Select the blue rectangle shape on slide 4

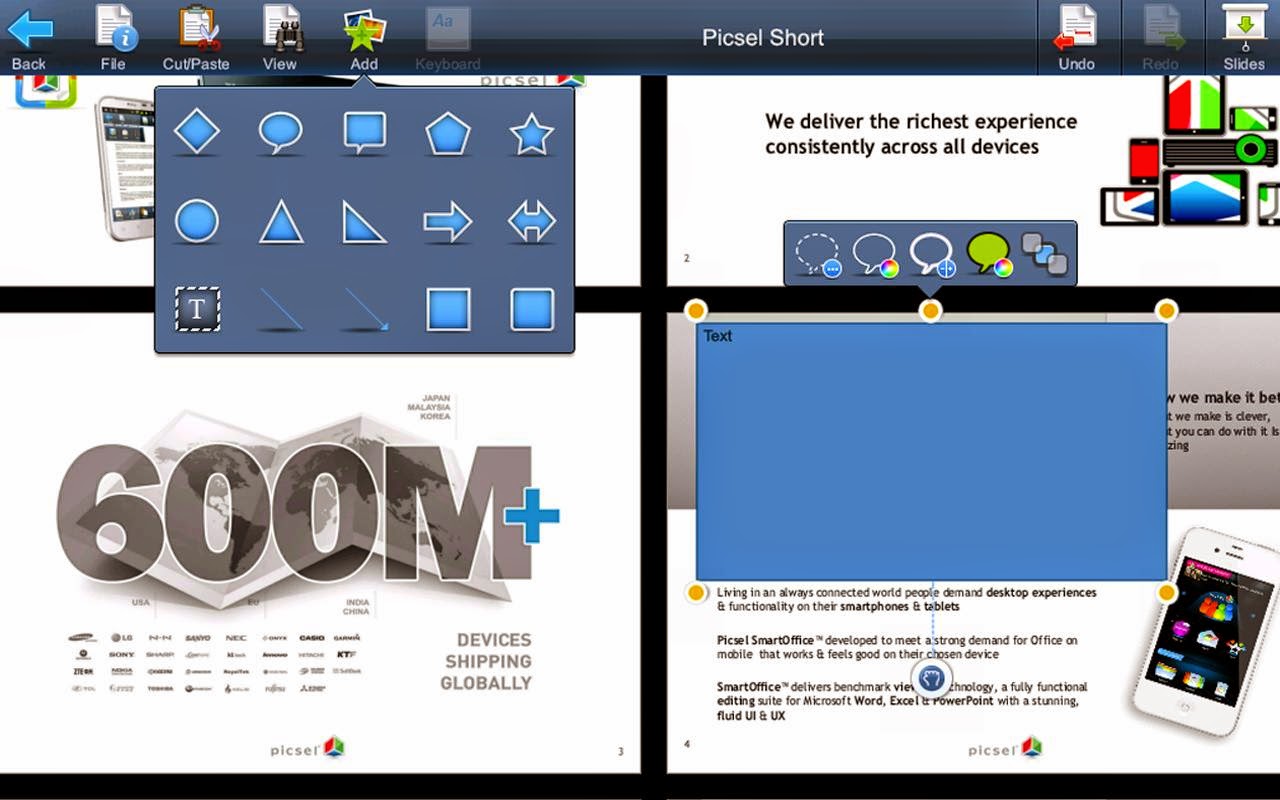coord(932,451)
